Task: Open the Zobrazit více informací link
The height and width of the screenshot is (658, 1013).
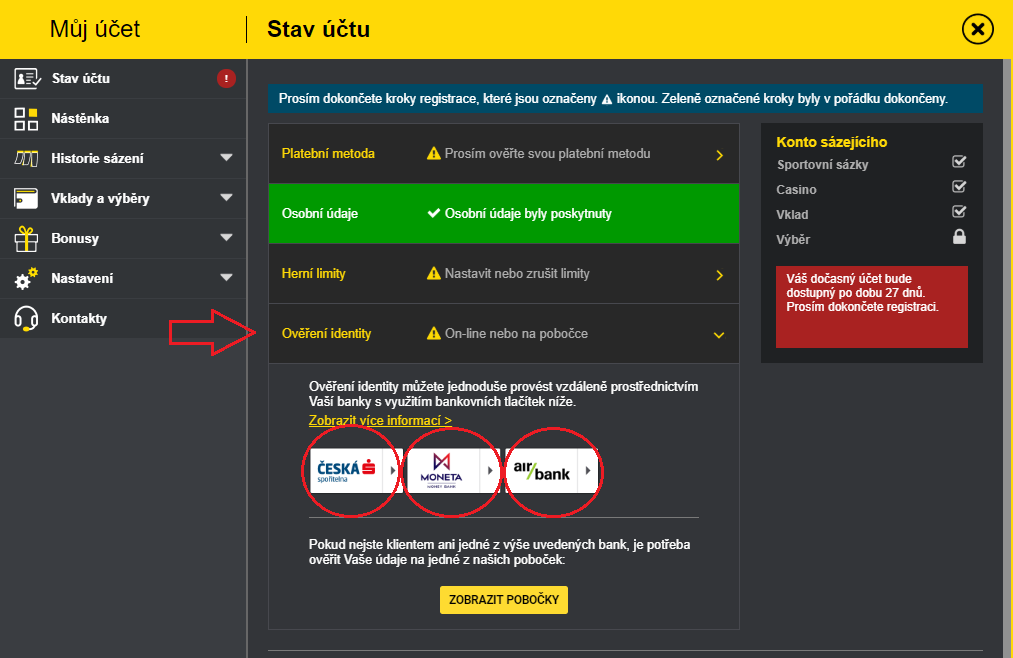Action: (380, 421)
